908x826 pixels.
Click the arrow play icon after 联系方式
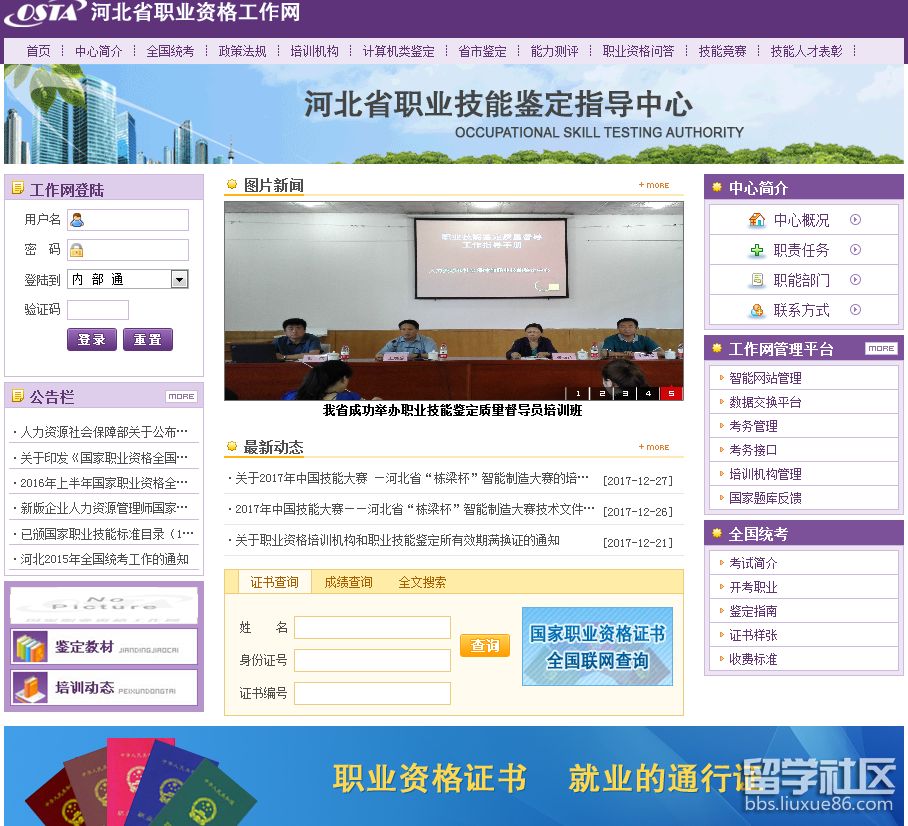tap(855, 310)
